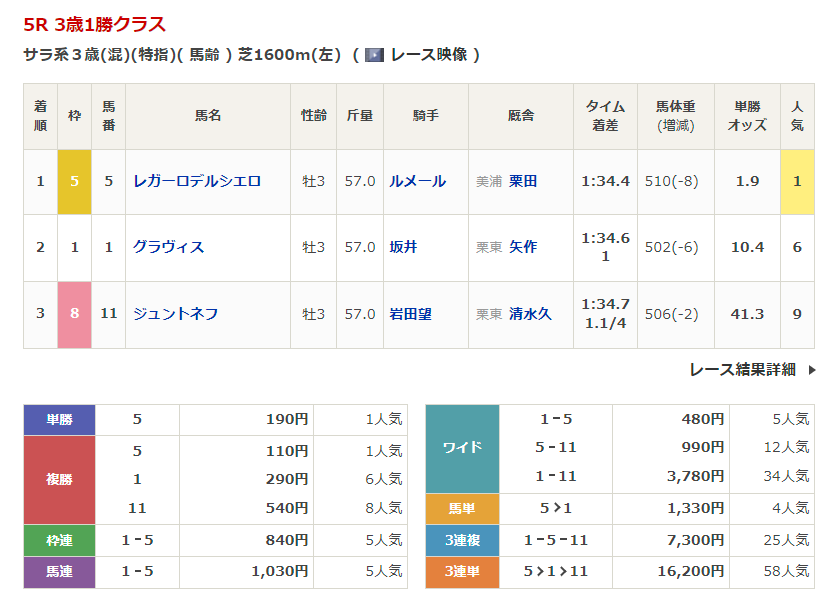Open horse ジュントネフ profile
Image resolution: width=836 pixels, height=600 pixels.
point(175,314)
